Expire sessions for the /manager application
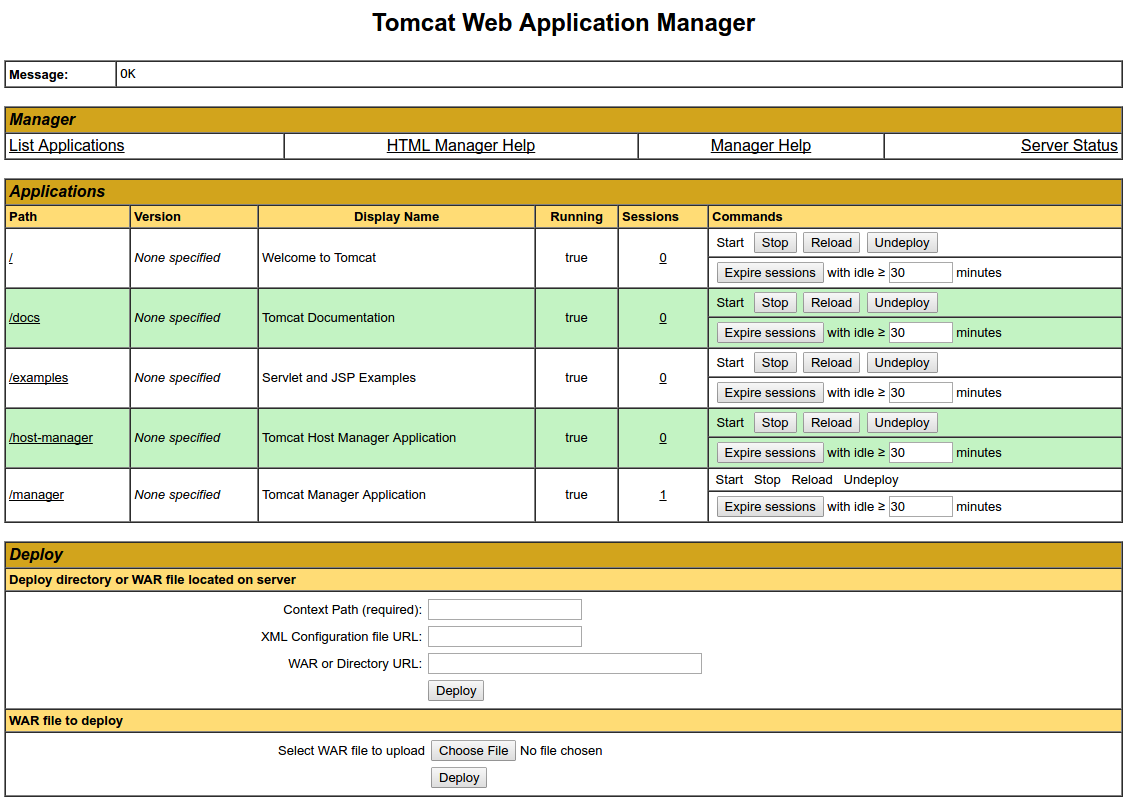The height and width of the screenshot is (806, 1126). [x=769, y=506]
